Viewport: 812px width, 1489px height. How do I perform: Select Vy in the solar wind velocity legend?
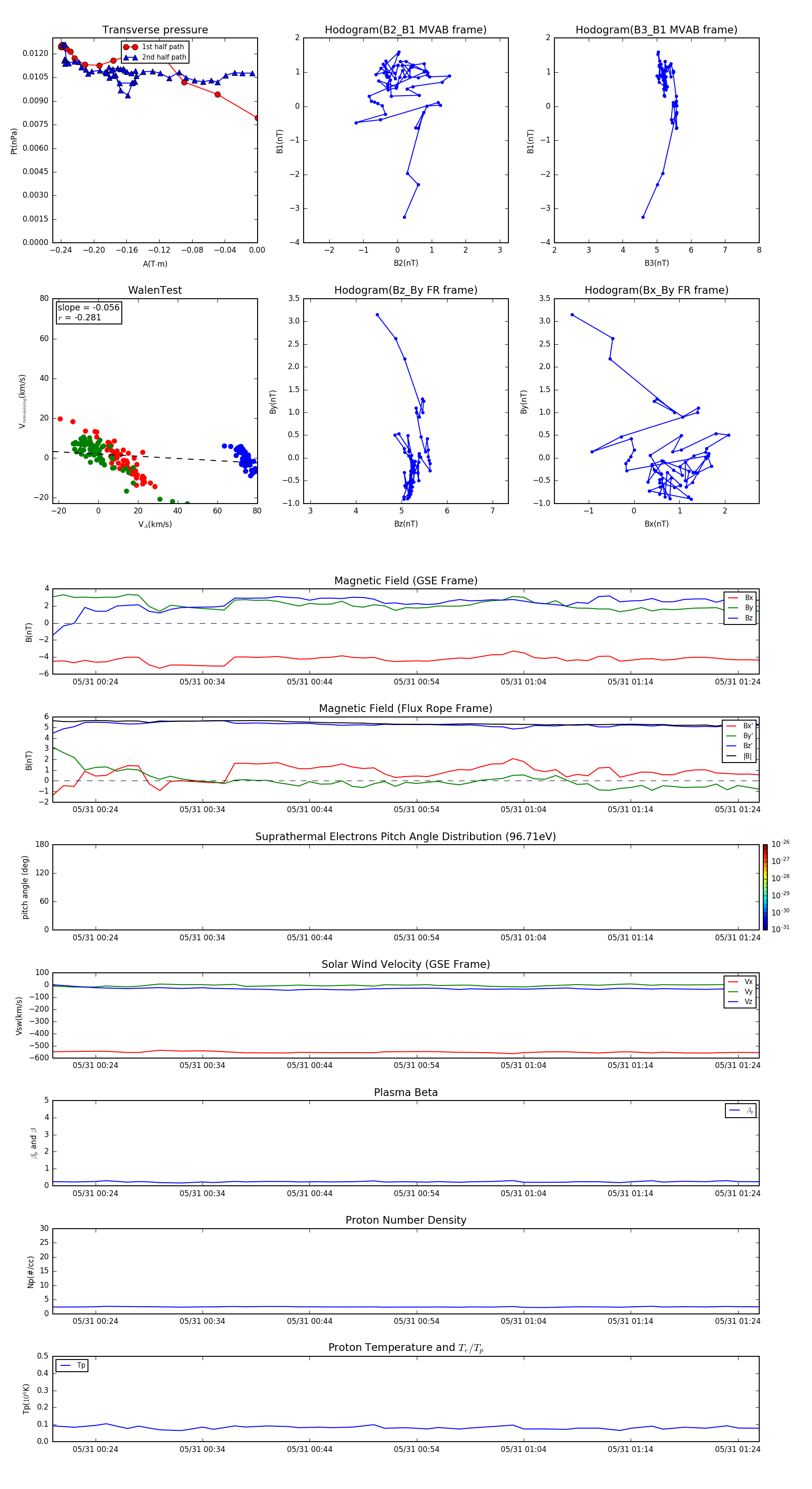pyautogui.click(x=740, y=991)
